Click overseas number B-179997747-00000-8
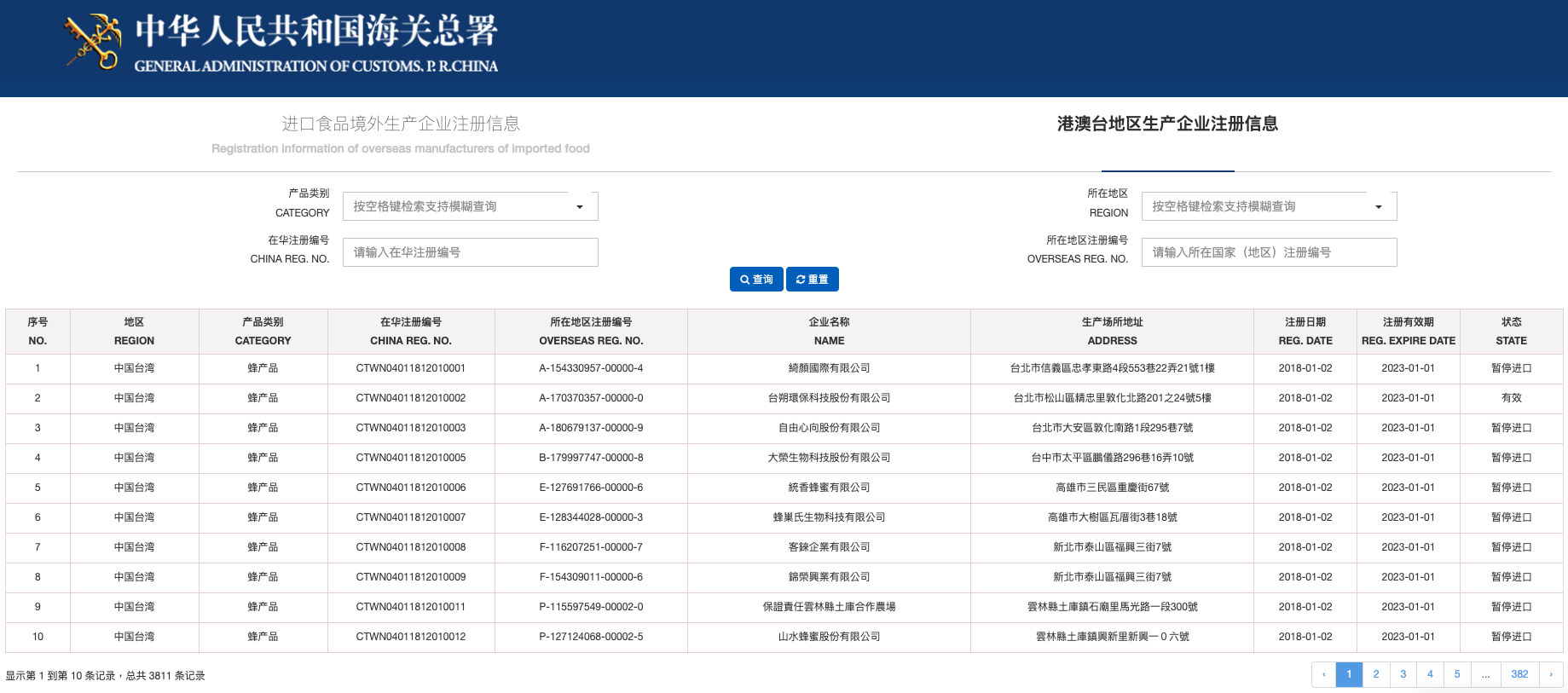The width and height of the screenshot is (1568, 693). pos(591,458)
